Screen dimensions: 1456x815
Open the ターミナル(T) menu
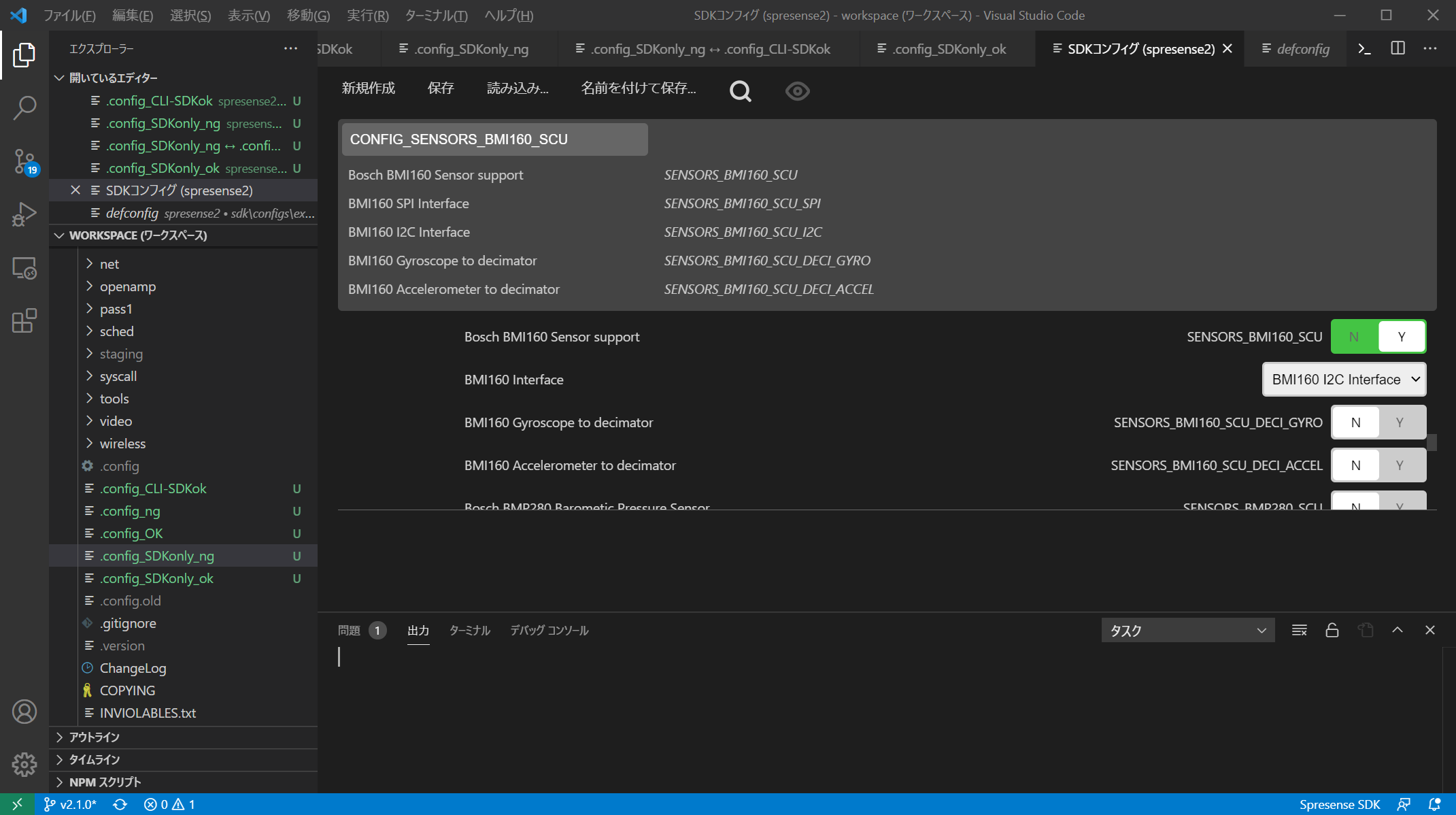point(436,15)
